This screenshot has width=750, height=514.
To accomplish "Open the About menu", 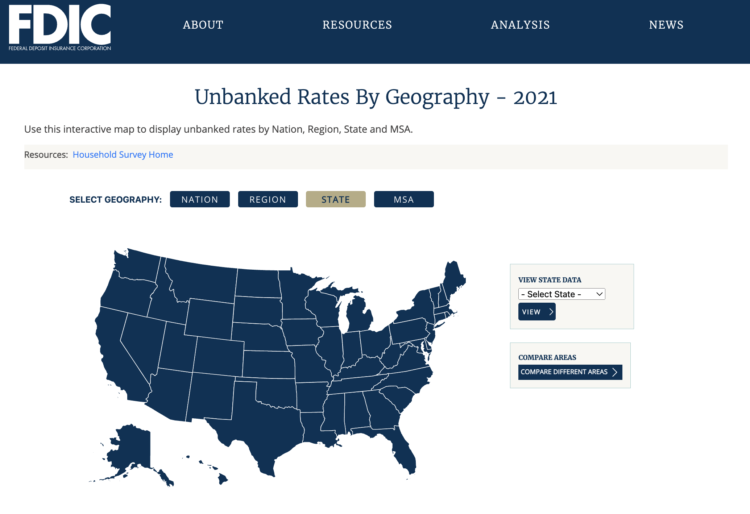I will [x=203, y=25].
